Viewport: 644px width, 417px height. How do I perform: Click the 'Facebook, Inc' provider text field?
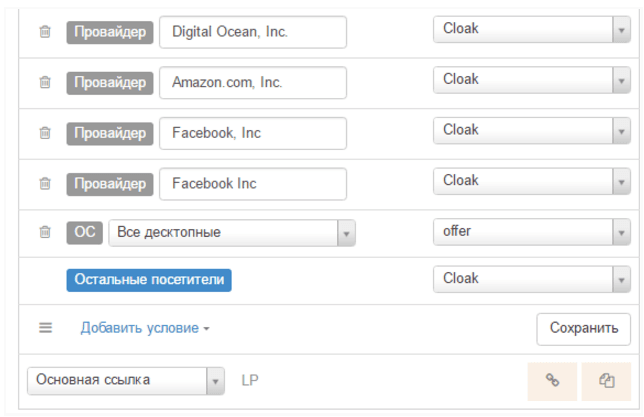click(253, 134)
